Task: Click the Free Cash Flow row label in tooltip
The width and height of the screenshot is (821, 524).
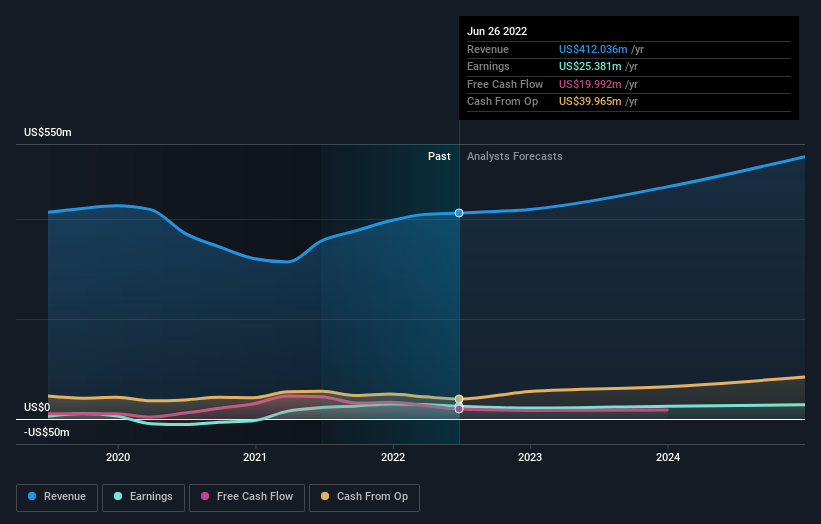Action: tap(505, 84)
